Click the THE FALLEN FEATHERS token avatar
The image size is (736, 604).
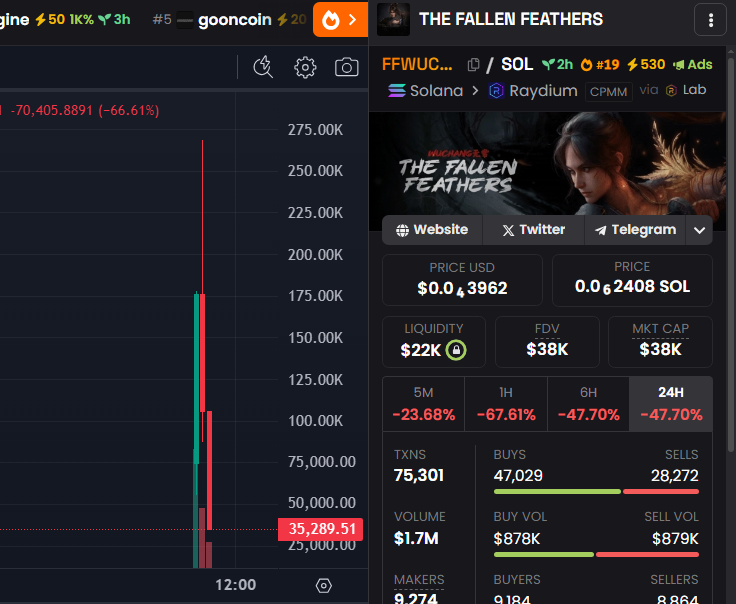pos(393,20)
